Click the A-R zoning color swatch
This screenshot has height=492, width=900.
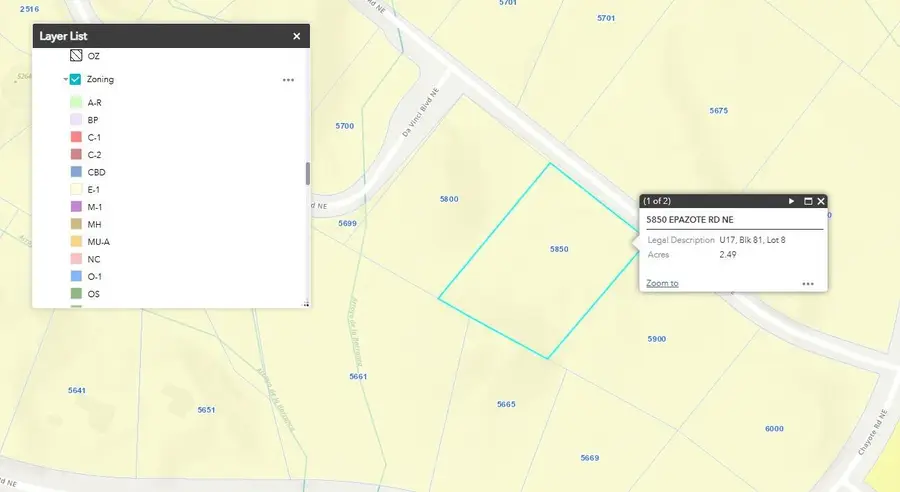click(75, 103)
